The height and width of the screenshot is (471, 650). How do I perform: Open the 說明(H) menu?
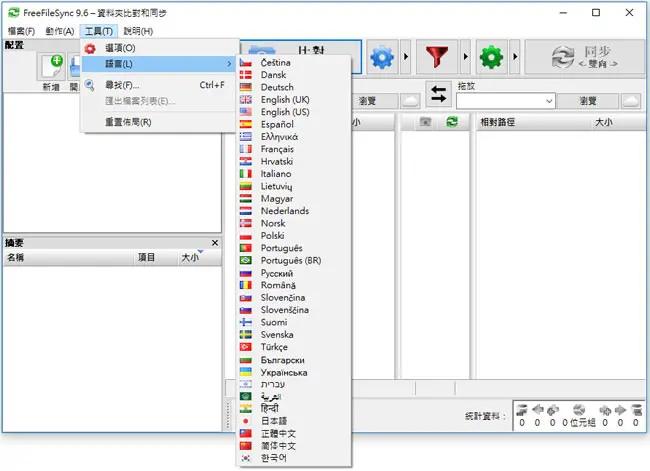pos(138,31)
